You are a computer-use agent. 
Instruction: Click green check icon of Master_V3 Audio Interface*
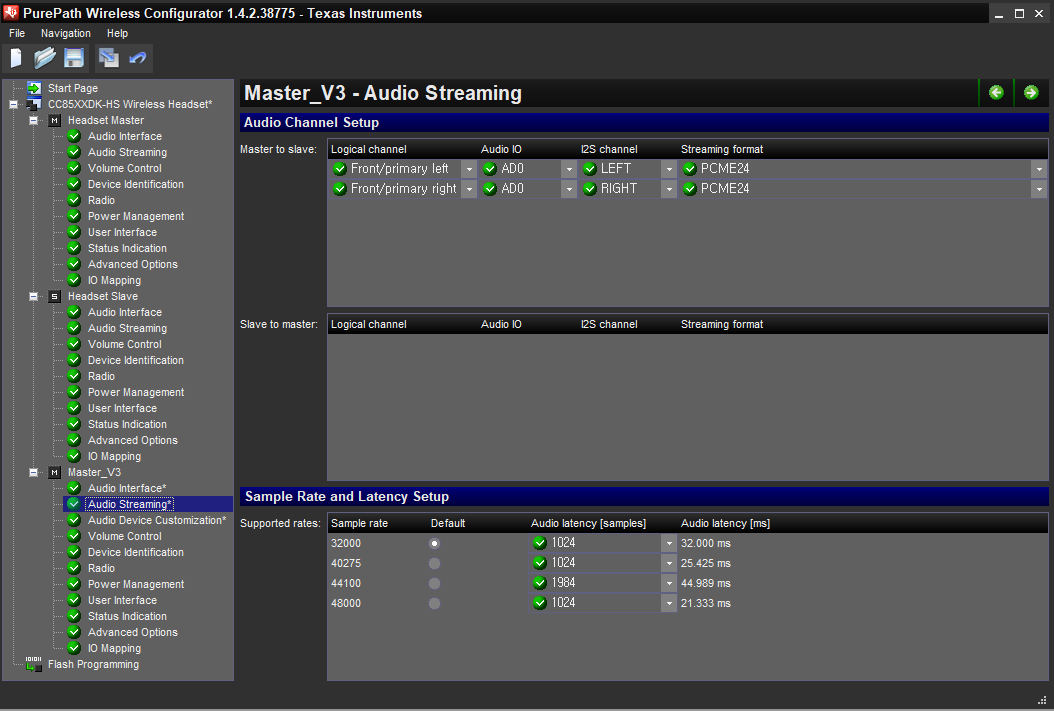tap(74, 488)
